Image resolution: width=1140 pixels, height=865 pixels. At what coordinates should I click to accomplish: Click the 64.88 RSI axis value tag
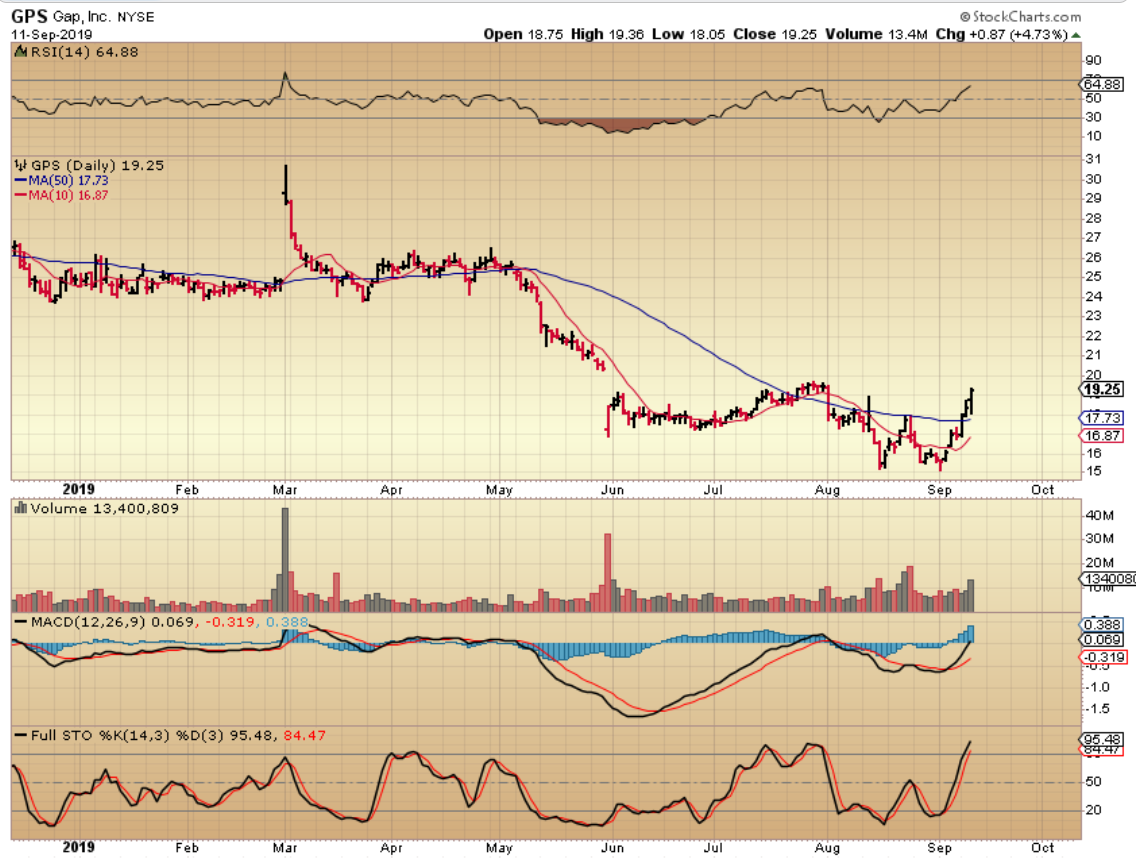(1102, 84)
